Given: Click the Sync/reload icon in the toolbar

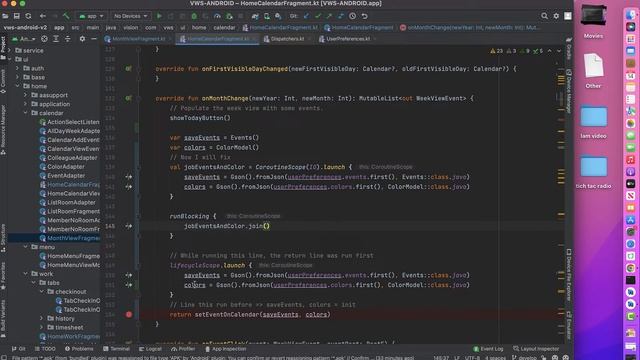Looking at the screenshot, I should click(28, 16).
